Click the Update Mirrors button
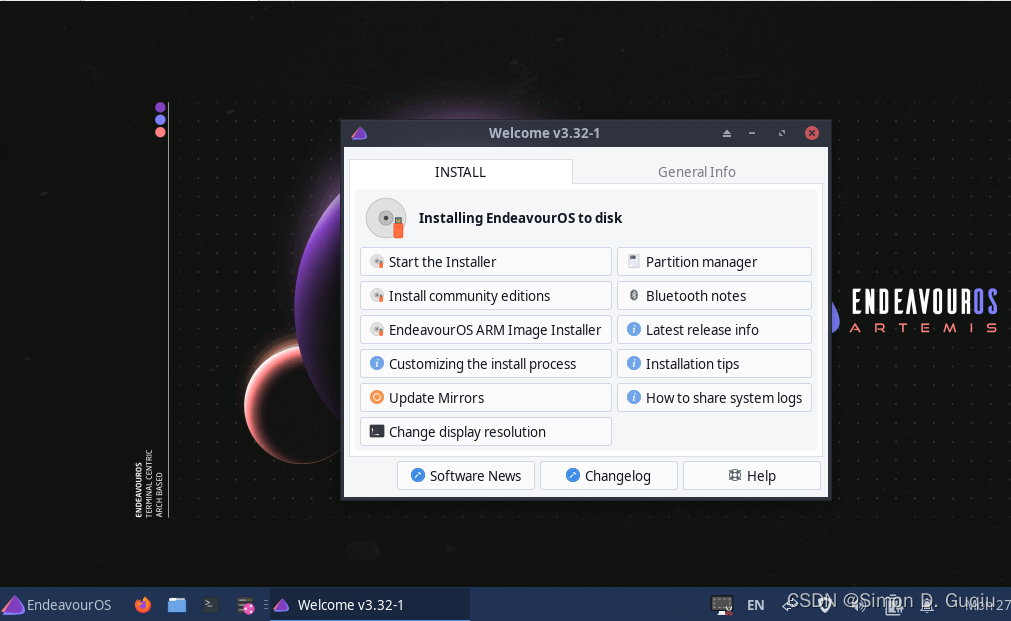The image size is (1011, 621). [x=486, y=398]
